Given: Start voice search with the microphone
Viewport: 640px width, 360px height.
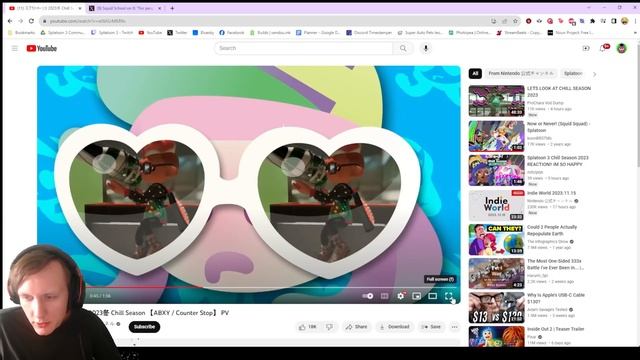Looking at the screenshot, I should [x=426, y=48].
